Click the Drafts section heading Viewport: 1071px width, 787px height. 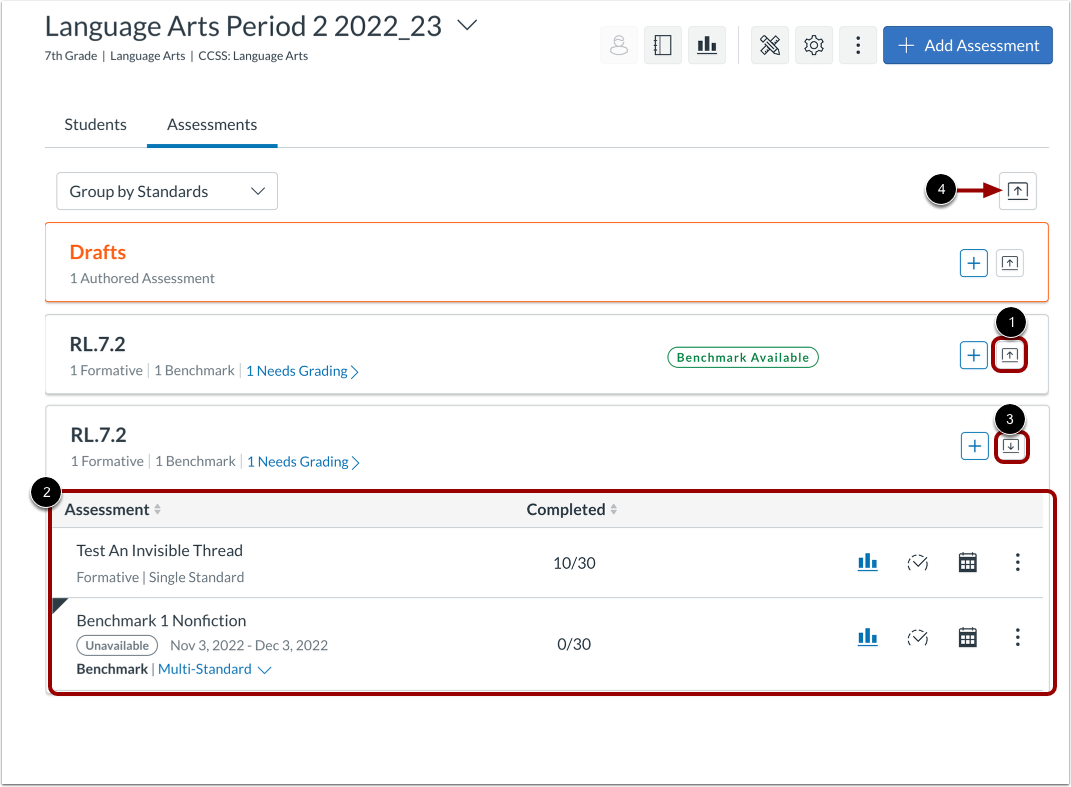tap(98, 252)
